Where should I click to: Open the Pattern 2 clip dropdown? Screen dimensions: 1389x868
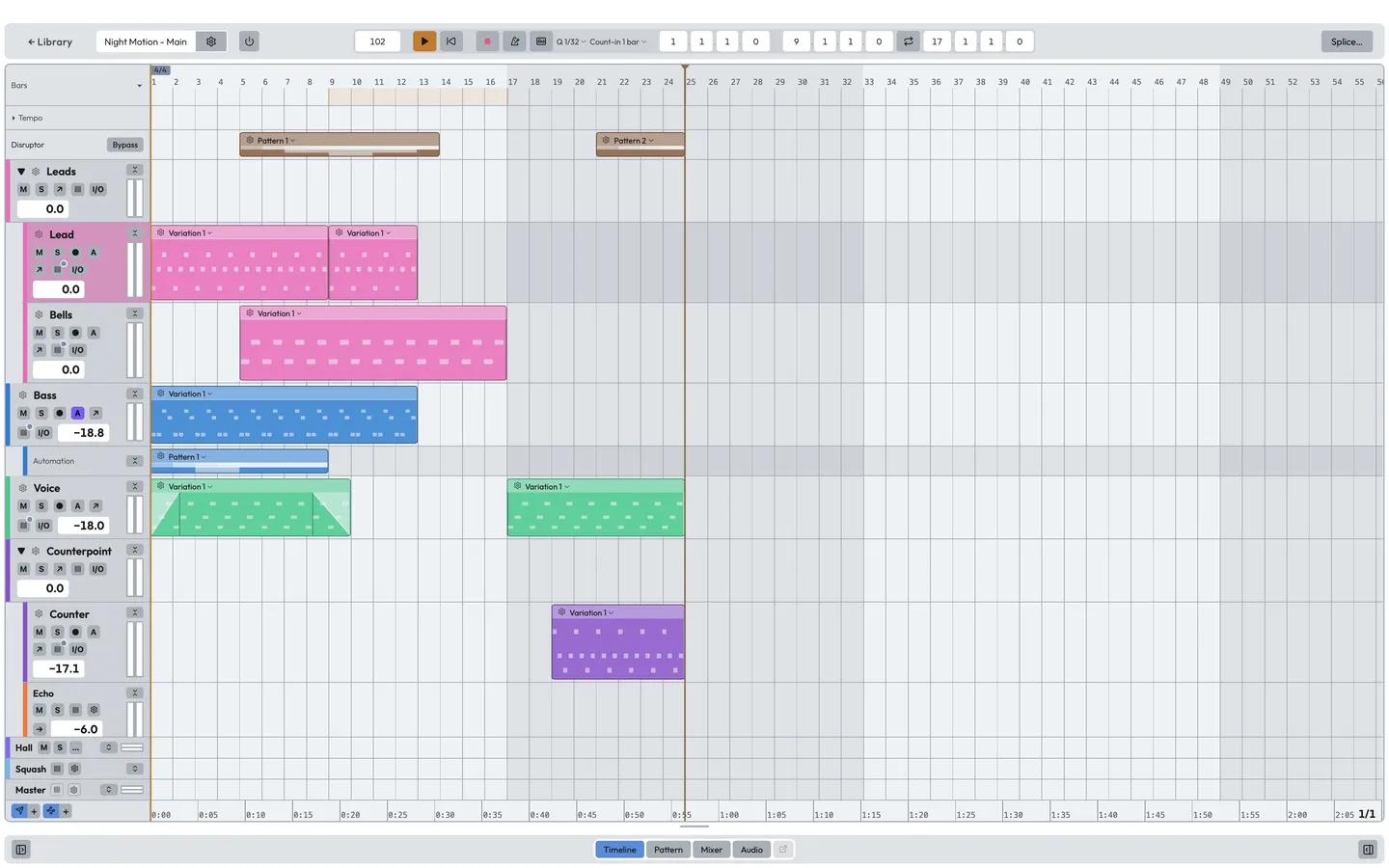click(634, 141)
